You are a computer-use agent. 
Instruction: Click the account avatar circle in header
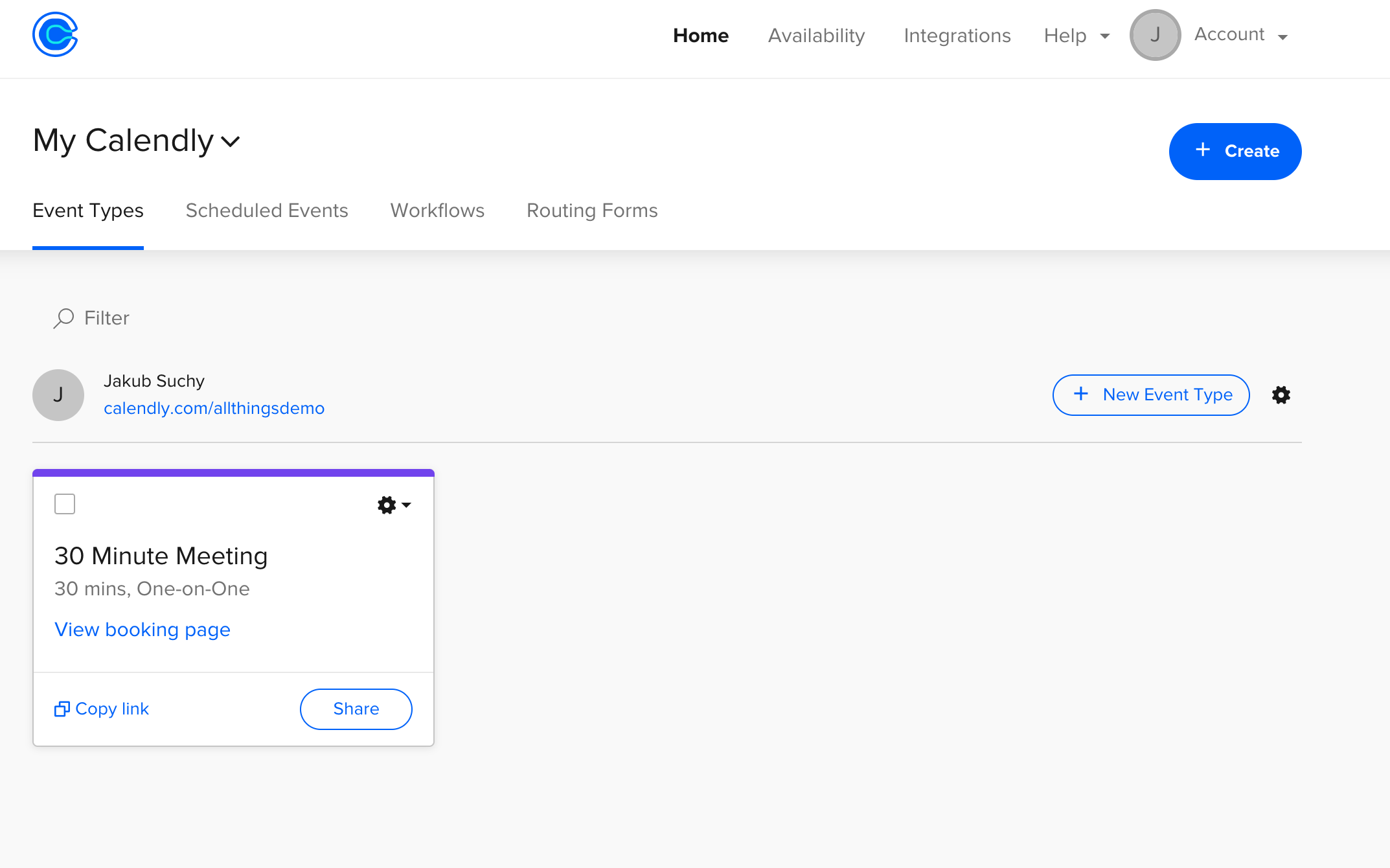pyautogui.click(x=1155, y=35)
